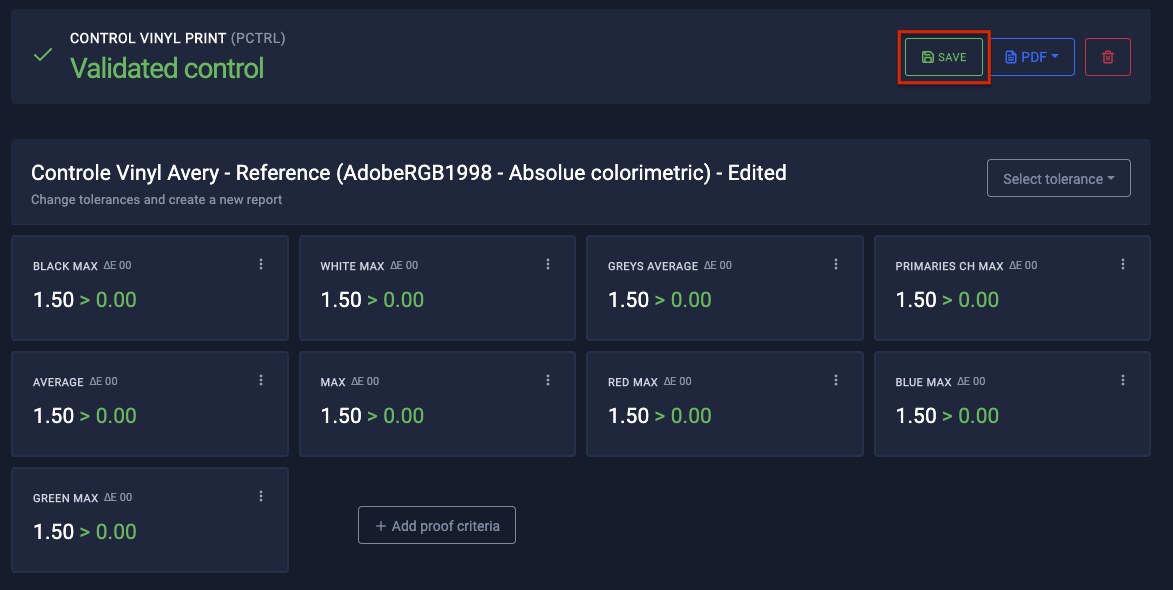Screen dimensions: 1173x590
Task: Open BLUE MAX card options menu
Action: pyautogui.click(x=1123, y=380)
